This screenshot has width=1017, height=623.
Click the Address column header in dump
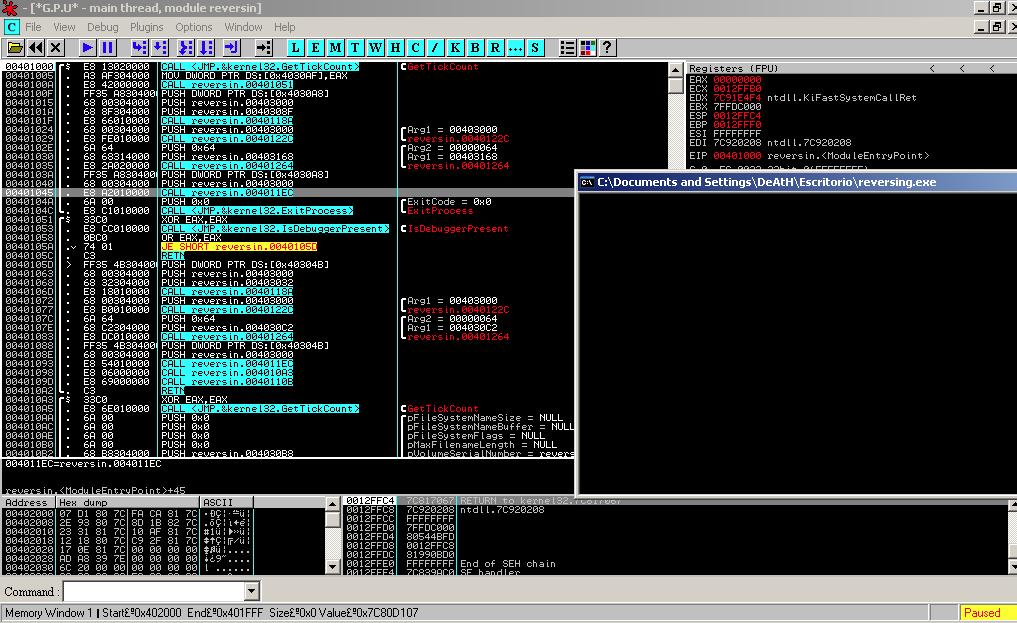(29, 502)
